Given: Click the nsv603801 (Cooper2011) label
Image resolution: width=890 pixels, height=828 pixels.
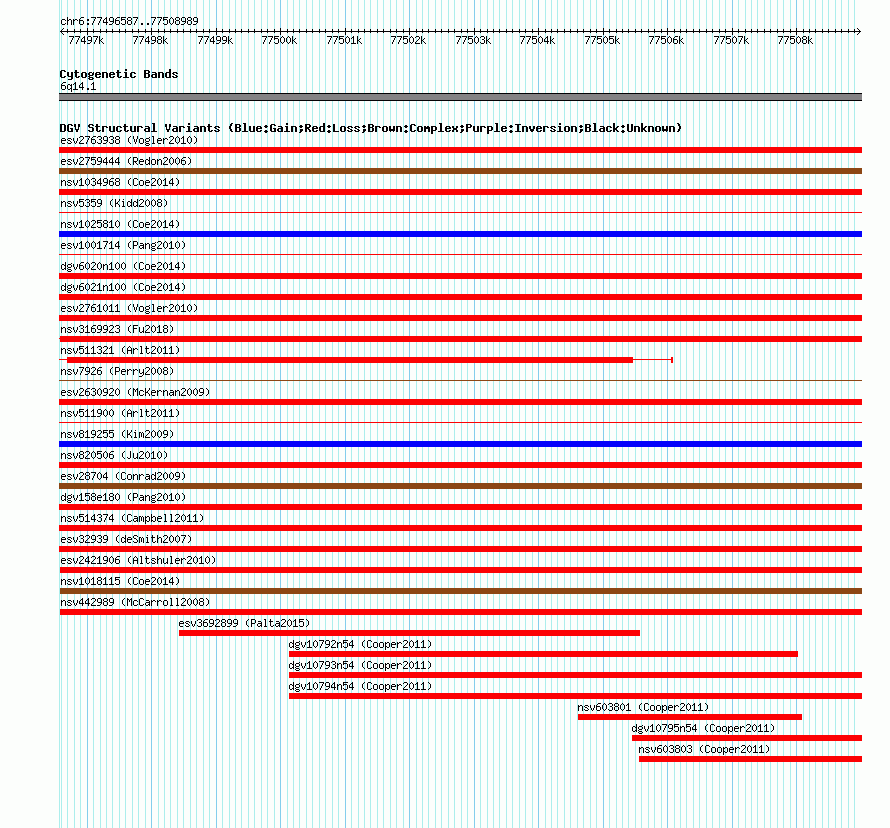Looking at the screenshot, I should (643, 707).
